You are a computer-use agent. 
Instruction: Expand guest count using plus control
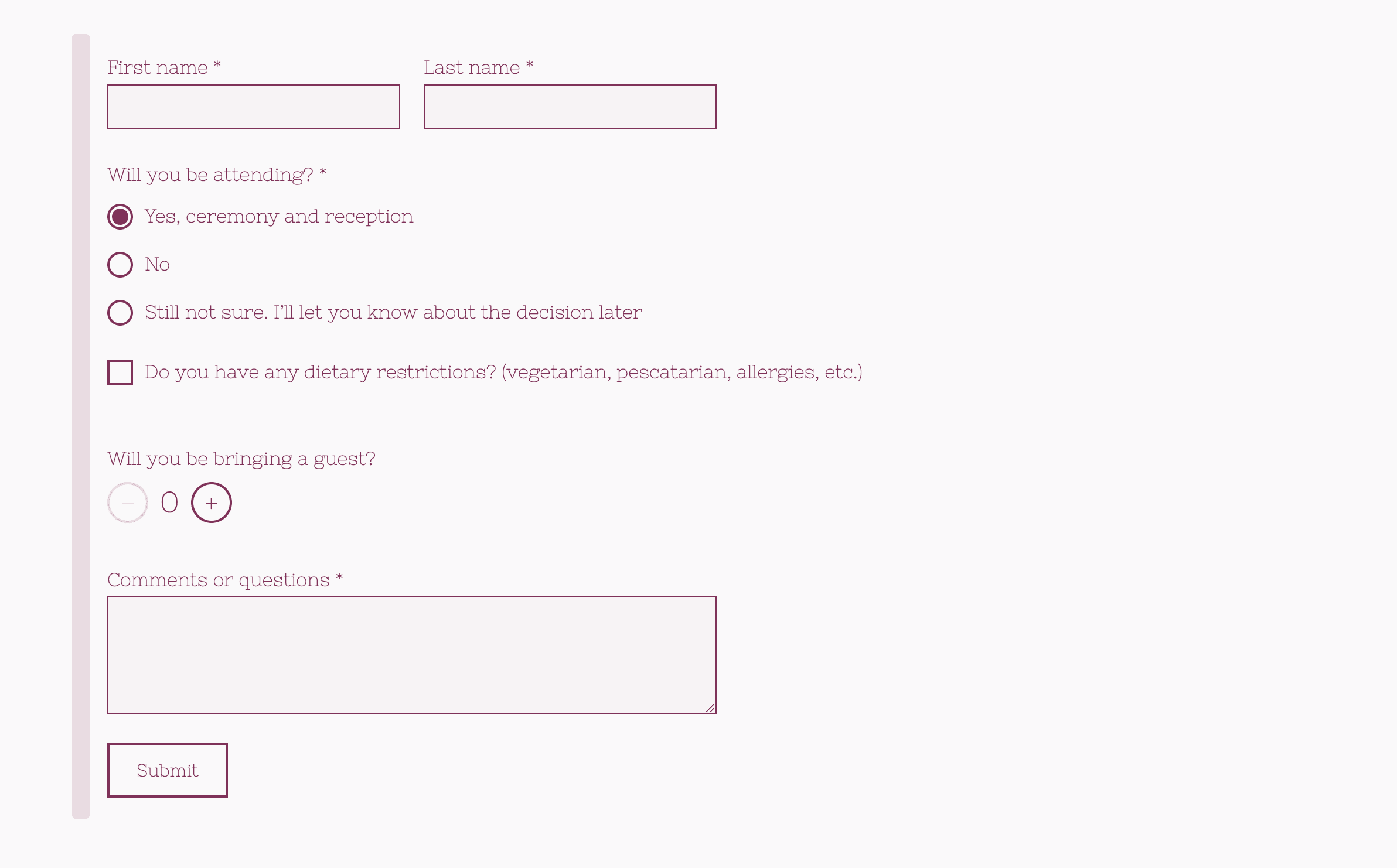point(210,502)
